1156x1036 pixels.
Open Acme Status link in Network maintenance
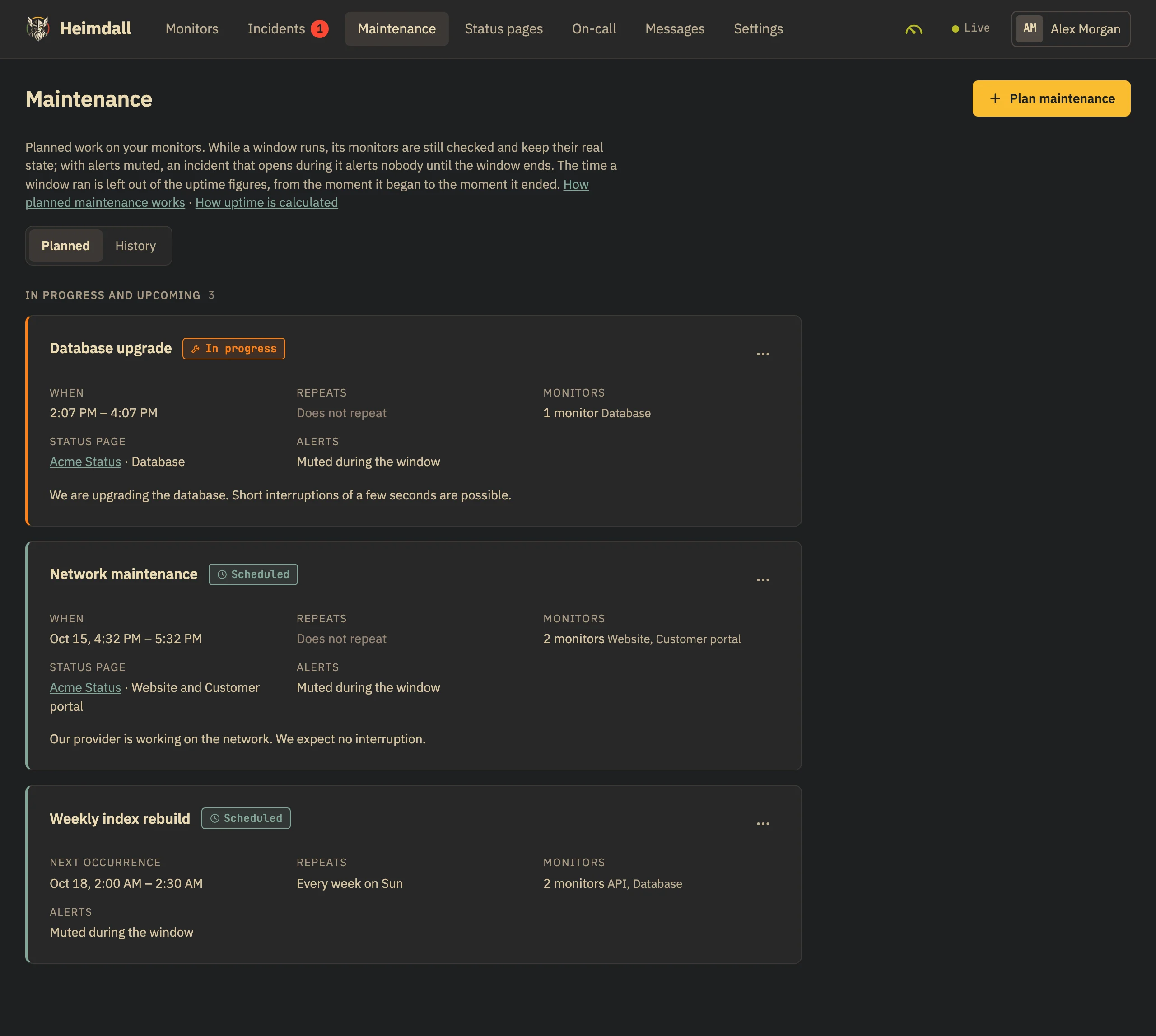[85, 688]
